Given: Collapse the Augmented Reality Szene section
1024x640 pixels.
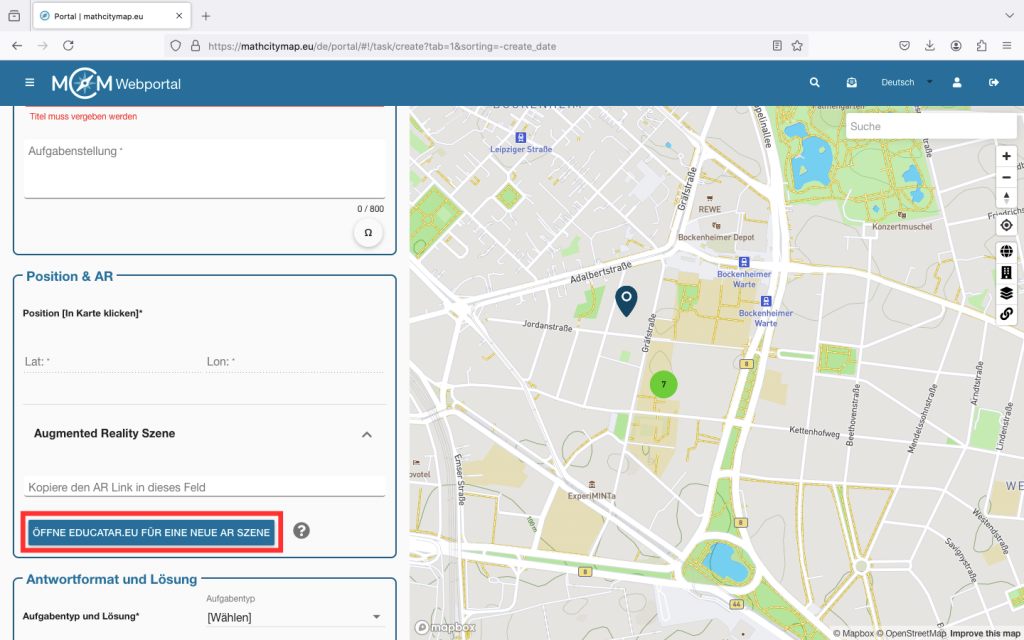Looking at the screenshot, I should 367,434.
